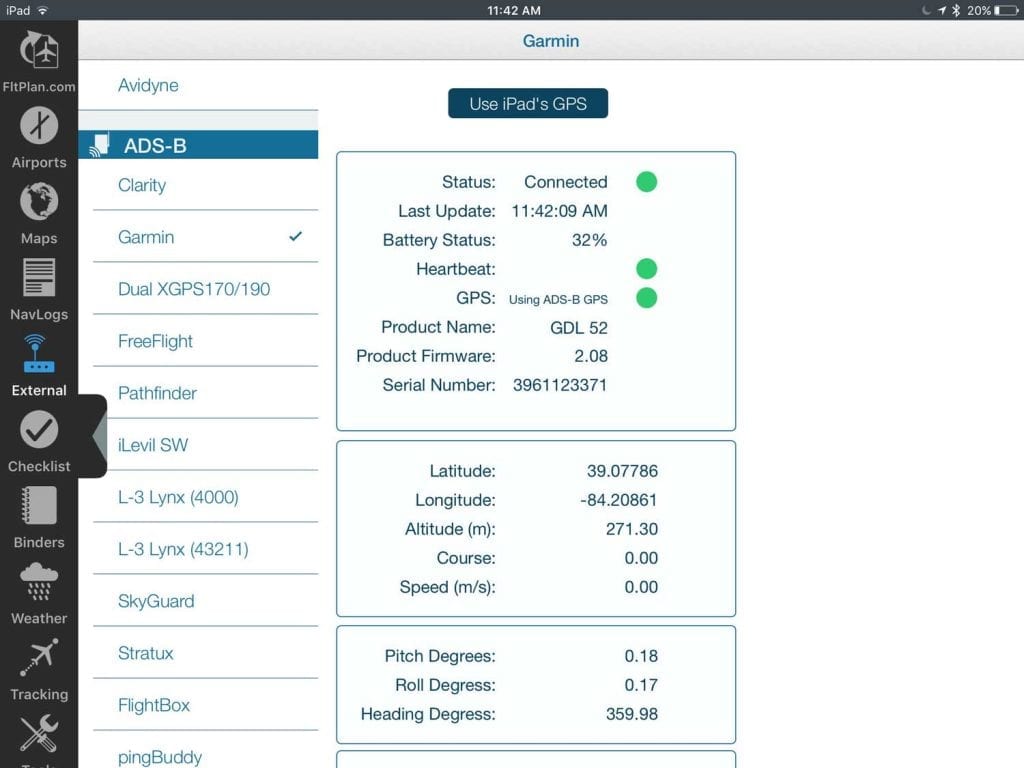Open the Airports section icon

[39, 125]
